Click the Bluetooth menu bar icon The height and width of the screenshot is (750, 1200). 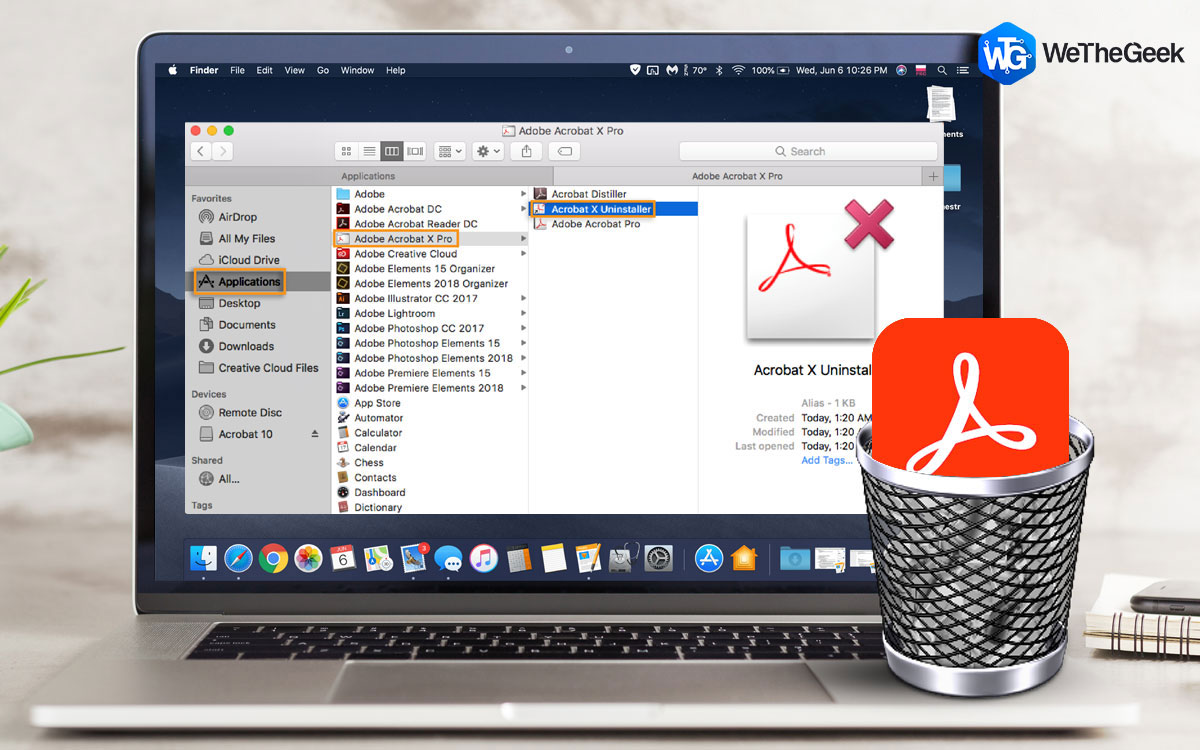pos(719,70)
